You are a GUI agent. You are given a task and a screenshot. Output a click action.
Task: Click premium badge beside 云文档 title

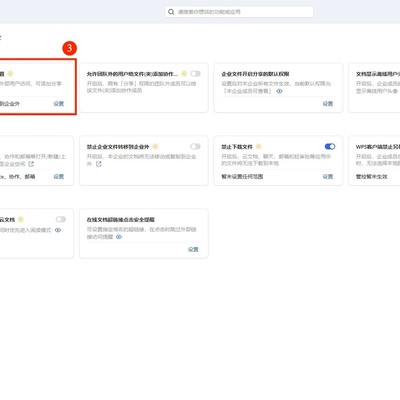click(21, 219)
